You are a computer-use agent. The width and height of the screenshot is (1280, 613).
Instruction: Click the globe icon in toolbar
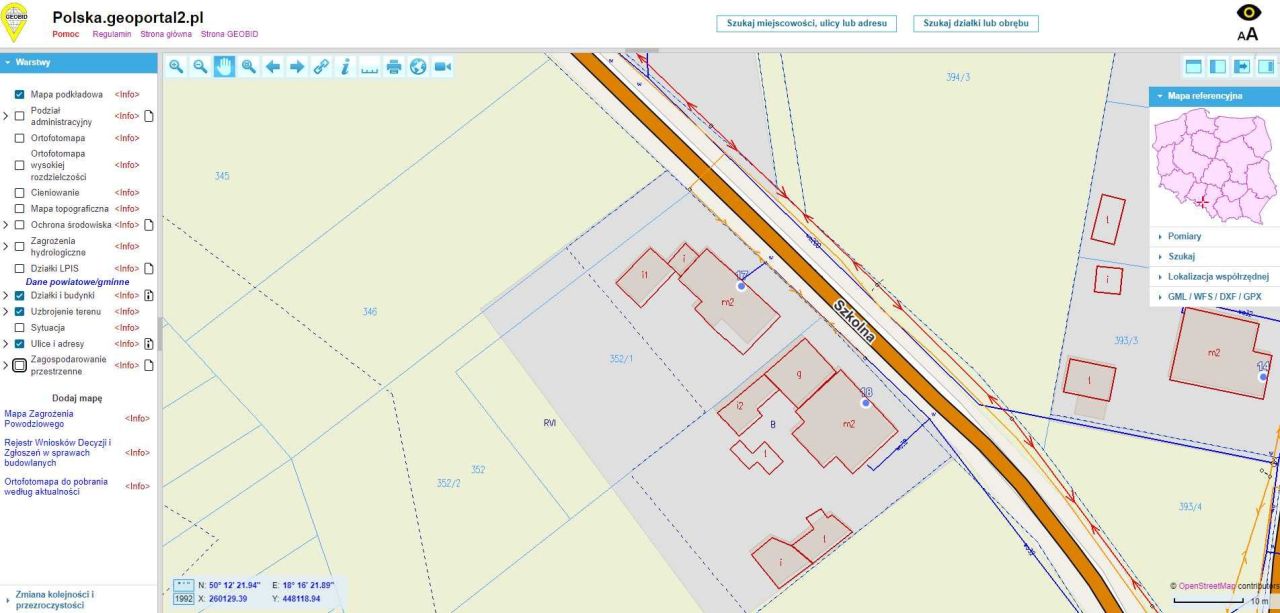[418, 67]
